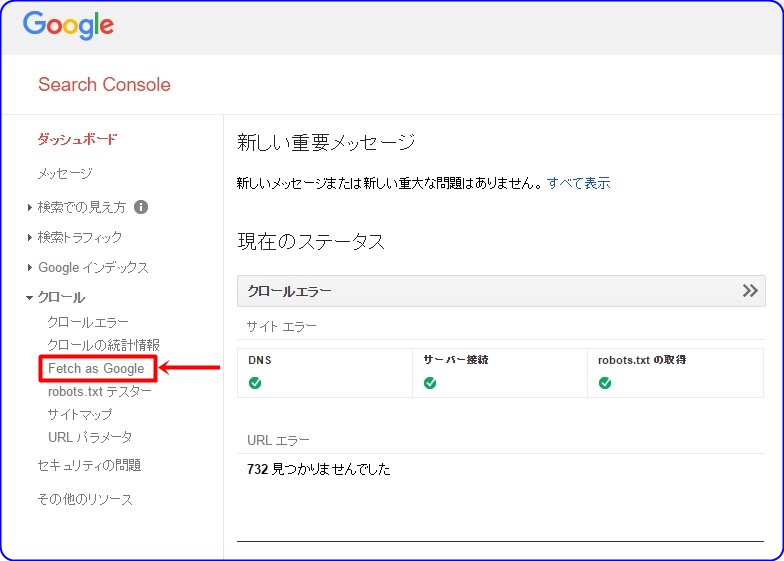Image resolution: width=784 pixels, height=561 pixels.
Task: Click the double chevron on クロールエラー header
Action: 750,290
